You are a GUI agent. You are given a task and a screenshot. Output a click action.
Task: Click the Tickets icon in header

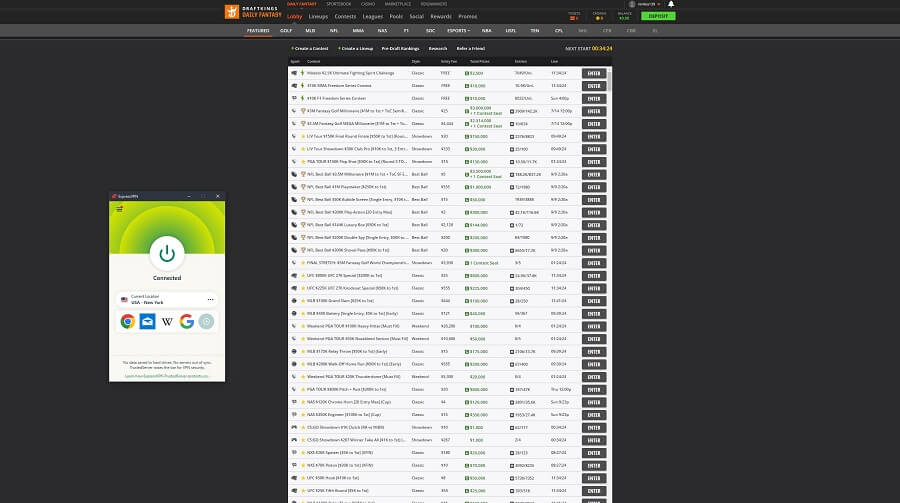[572, 18]
